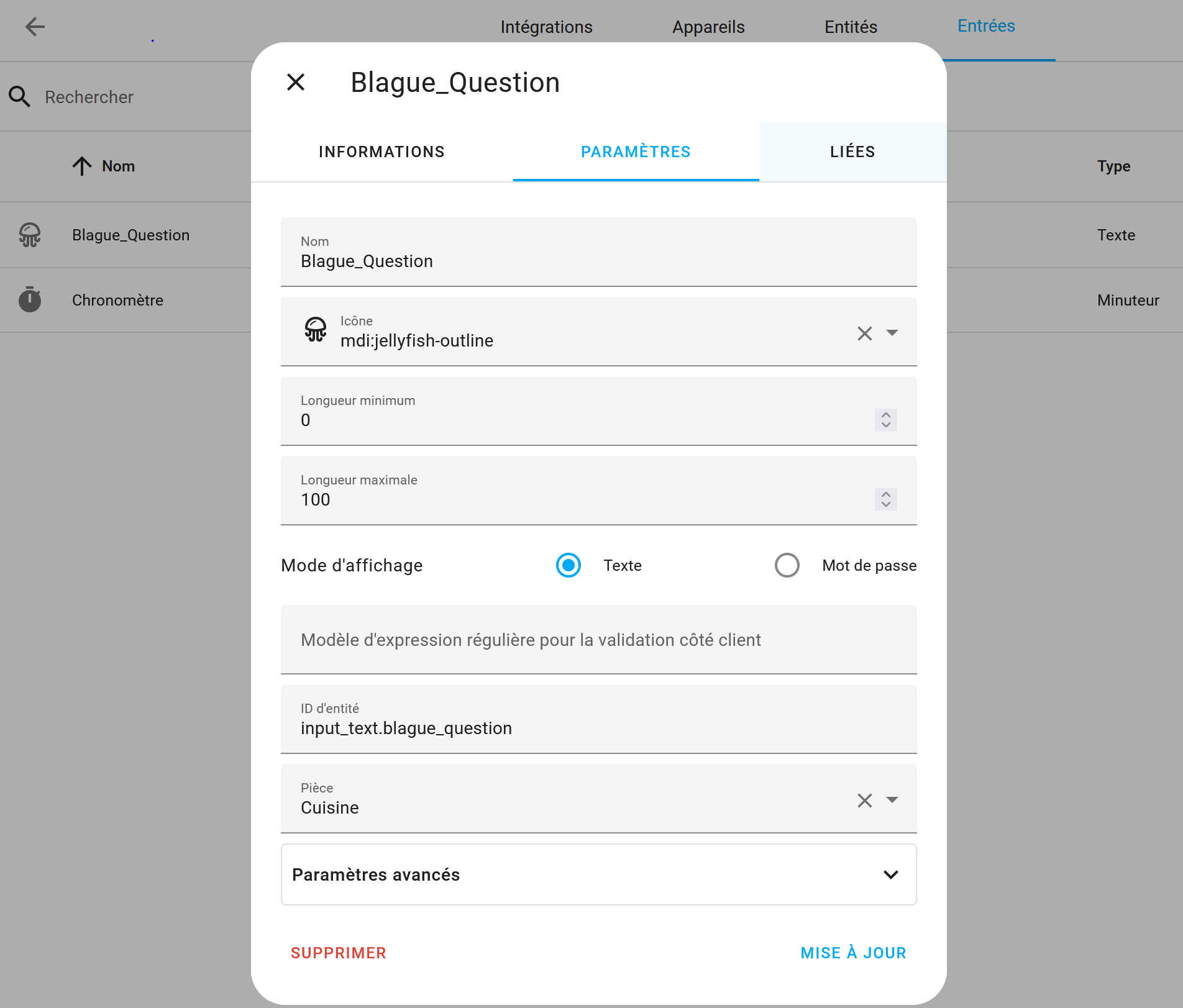The image size is (1183, 1008).
Task: Click the Chronomètre timer icon
Action: click(x=30, y=300)
